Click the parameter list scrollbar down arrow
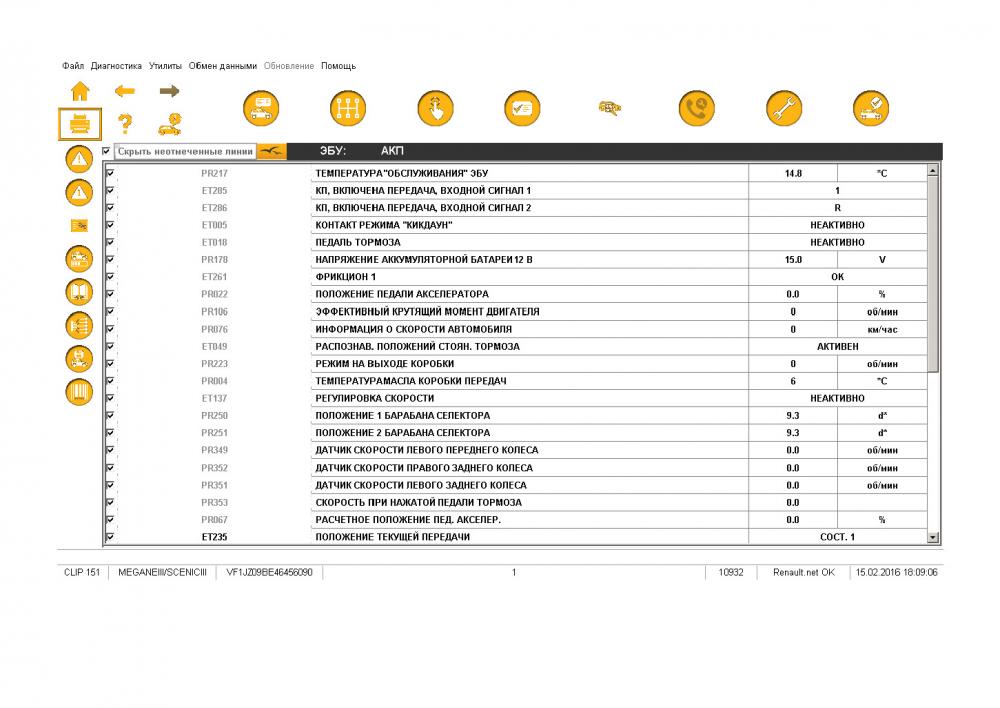 click(x=933, y=538)
